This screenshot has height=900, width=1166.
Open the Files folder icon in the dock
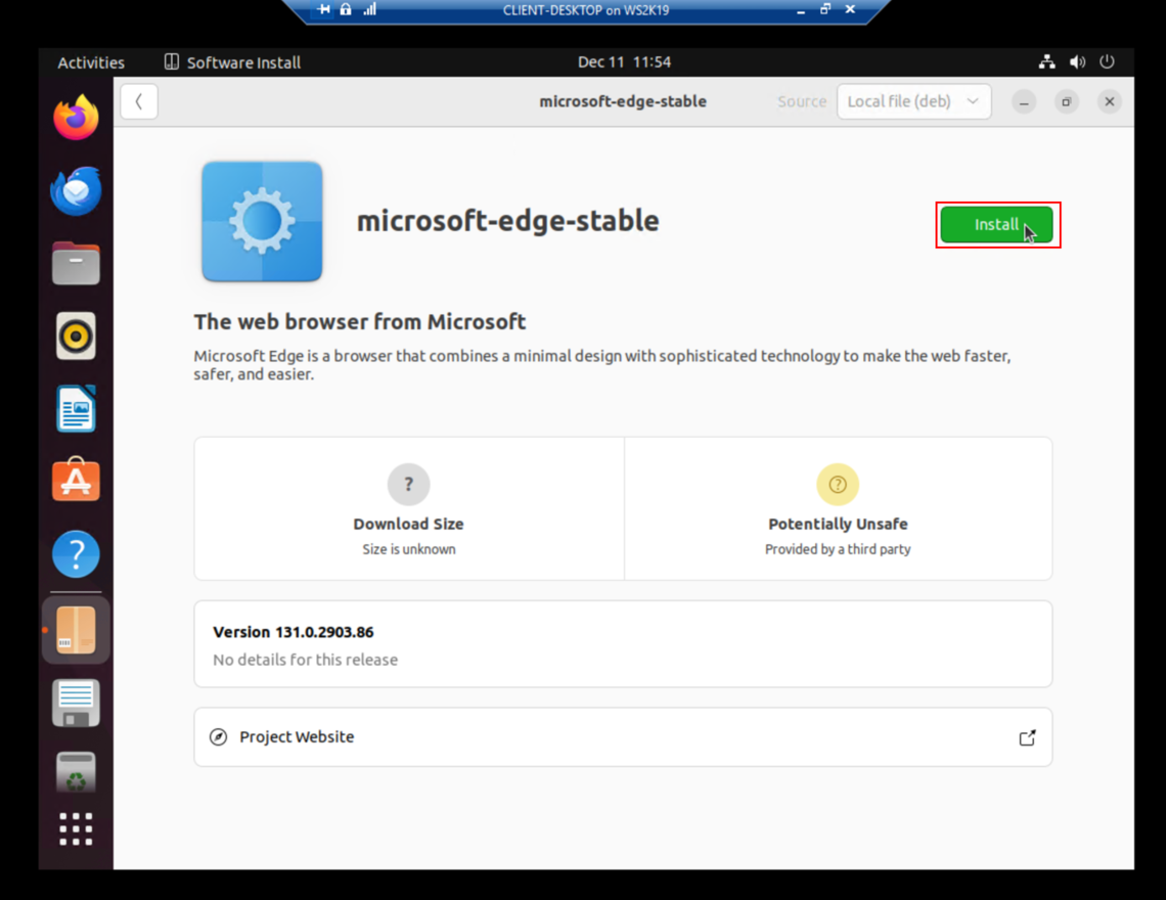point(75,263)
